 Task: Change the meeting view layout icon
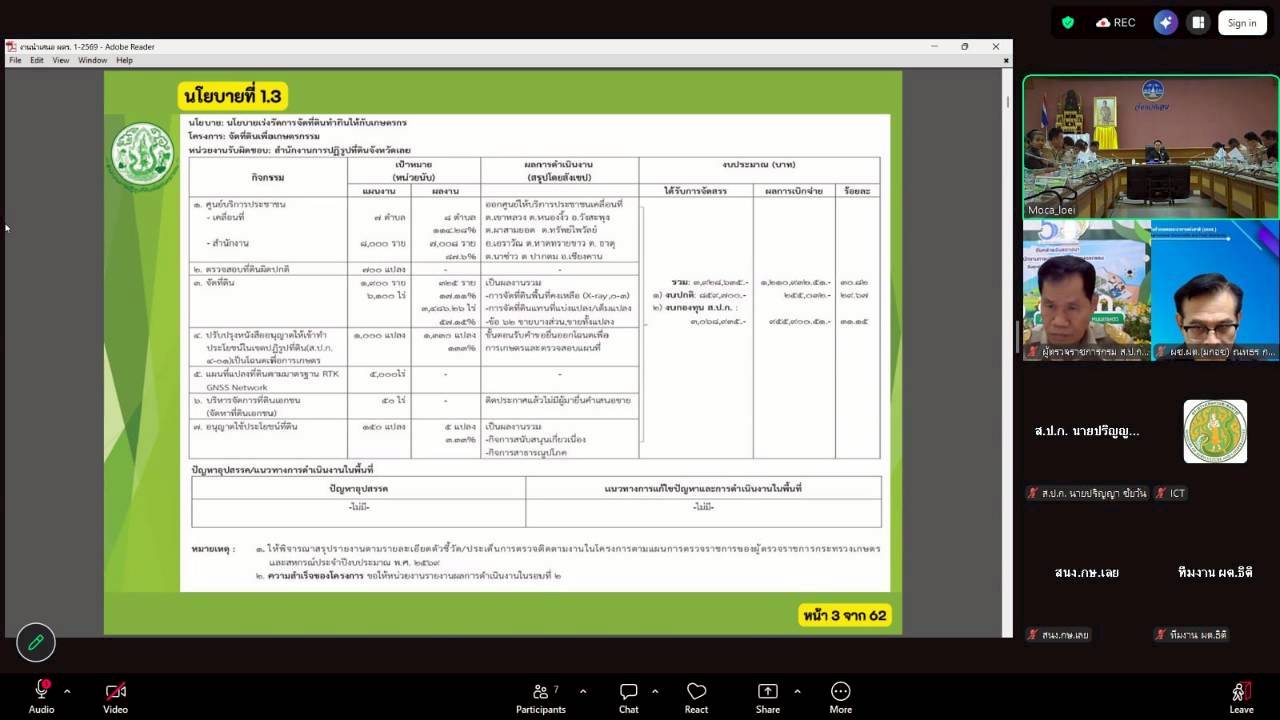click(x=1197, y=23)
